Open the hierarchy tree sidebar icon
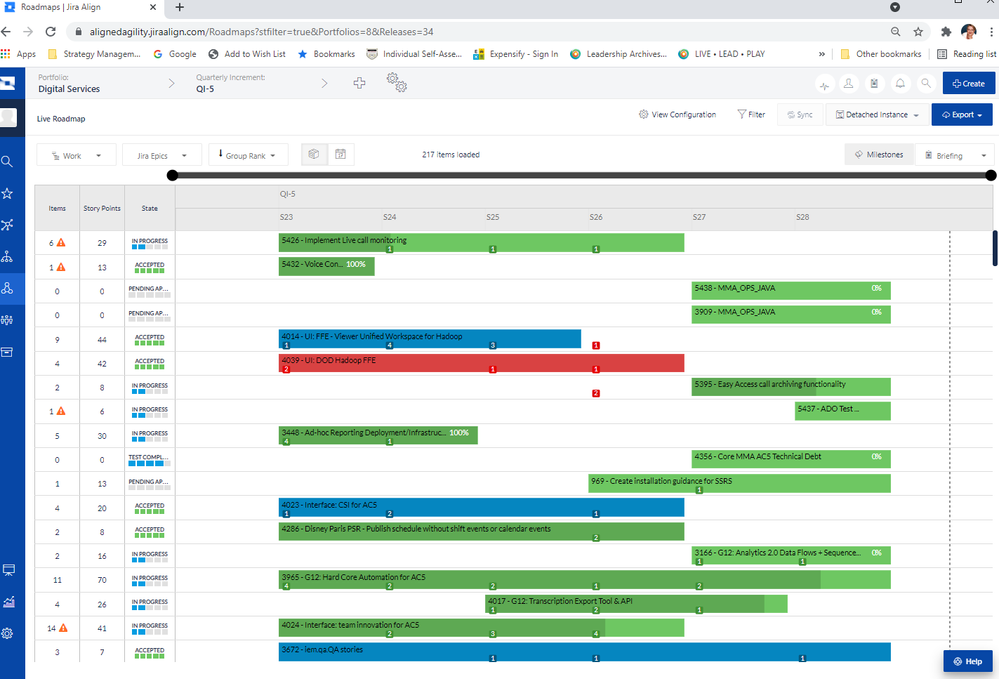999x679 pixels. [x=7, y=257]
